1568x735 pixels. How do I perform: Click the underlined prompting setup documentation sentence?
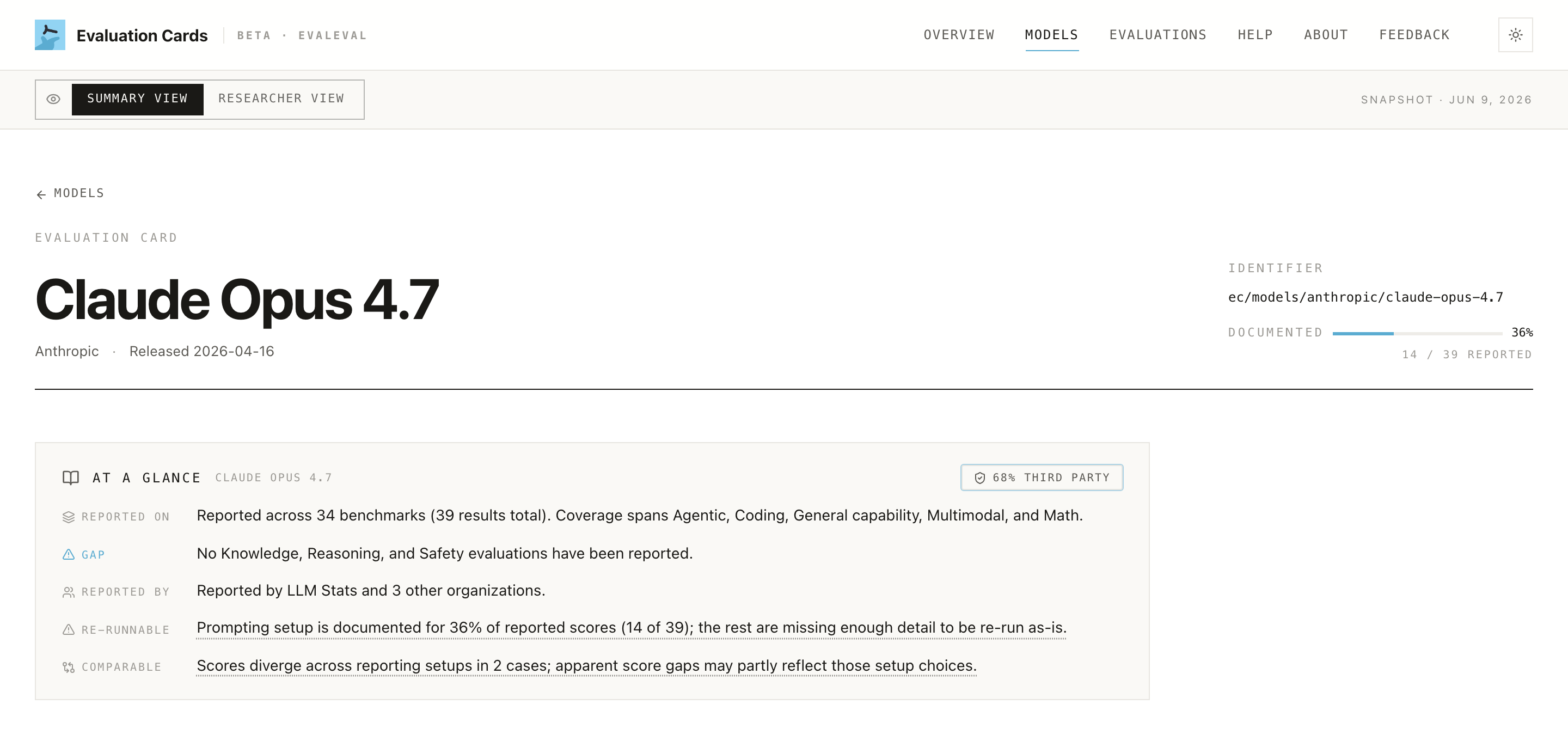tap(631, 627)
